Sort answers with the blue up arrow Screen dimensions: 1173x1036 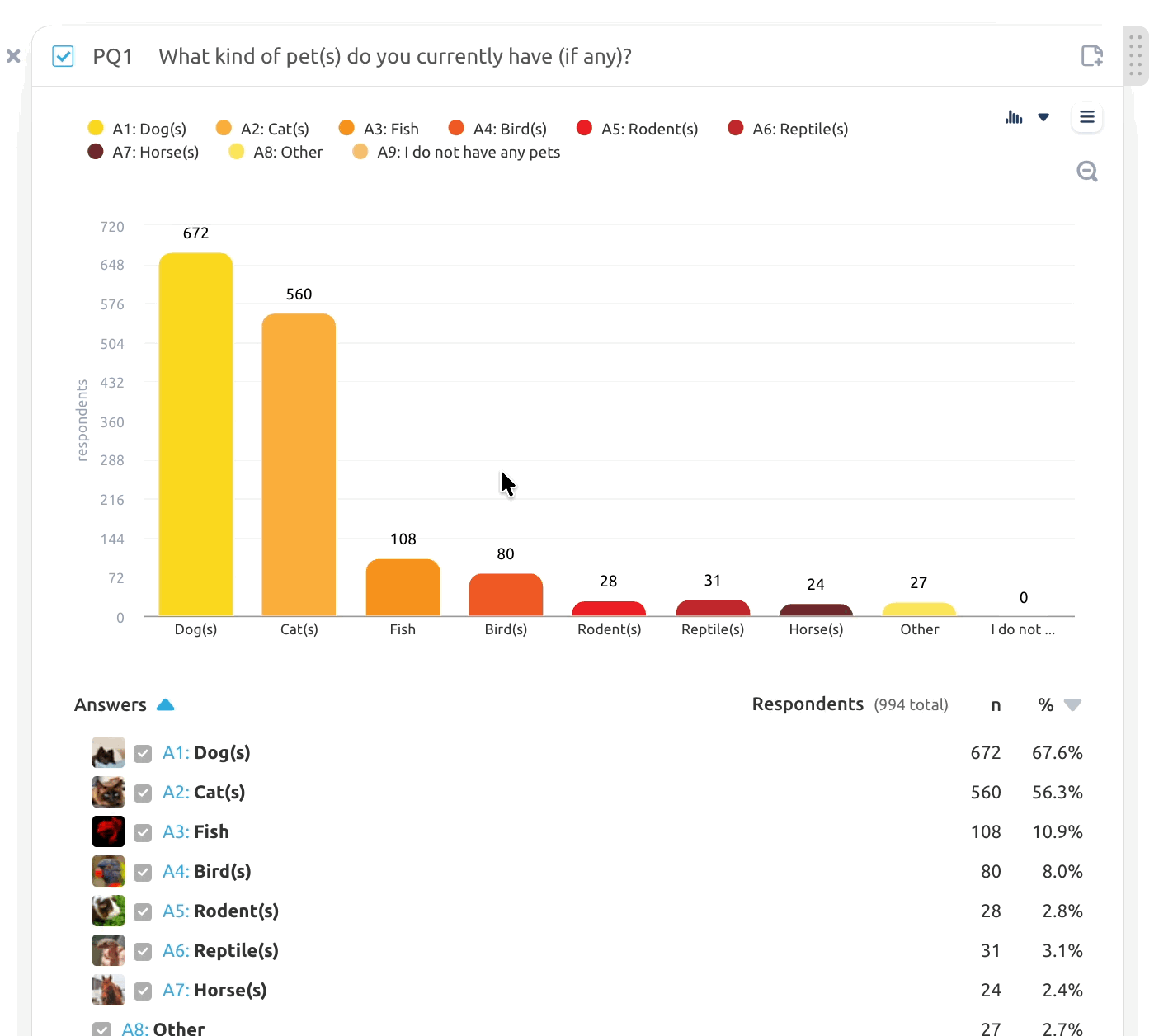[x=165, y=704]
